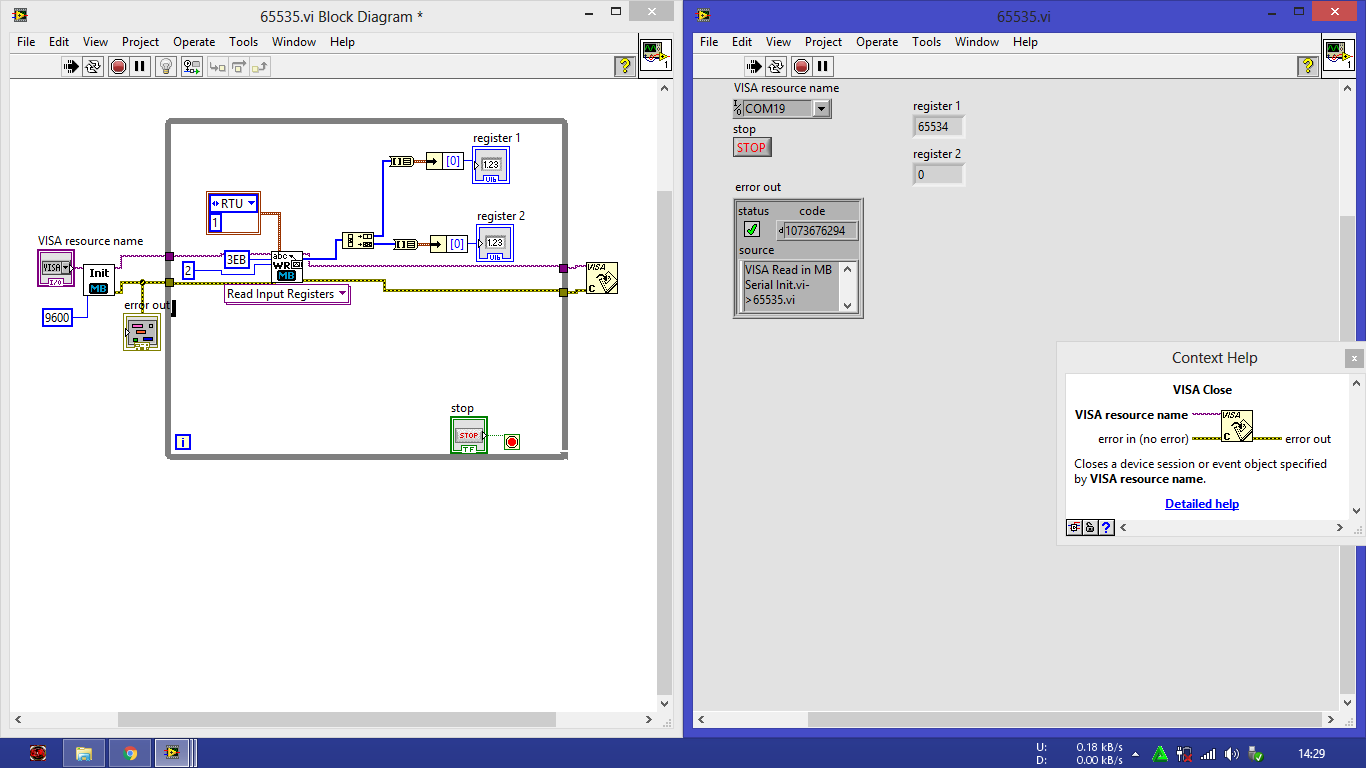This screenshot has height=768, width=1366.
Task: Pause execution in Block Diagram toolbar
Action: point(140,67)
